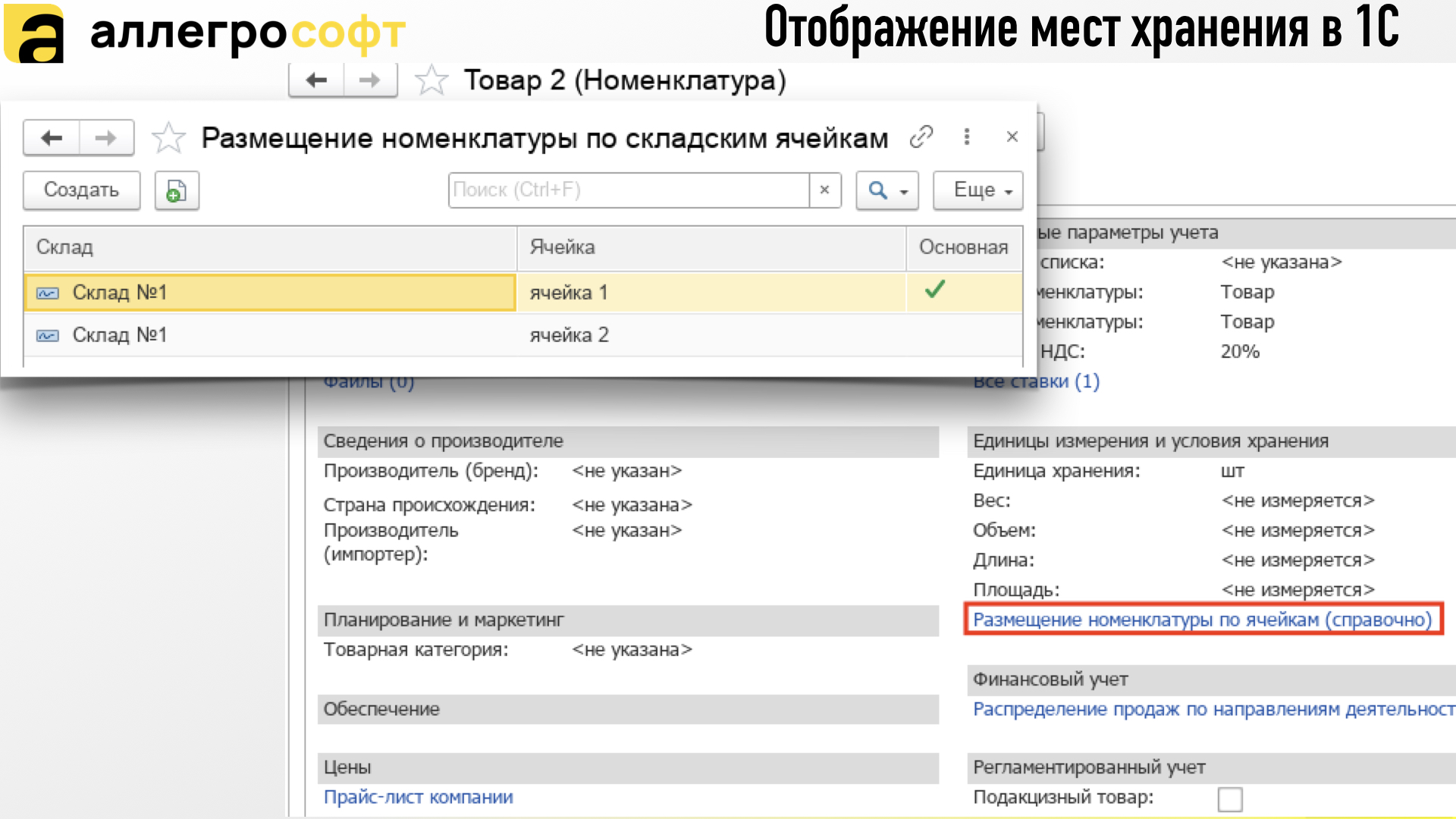Toggle the Основная checkmark for ячейка 1
This screenshot has height=819, width=1456.
click(935, 289)
